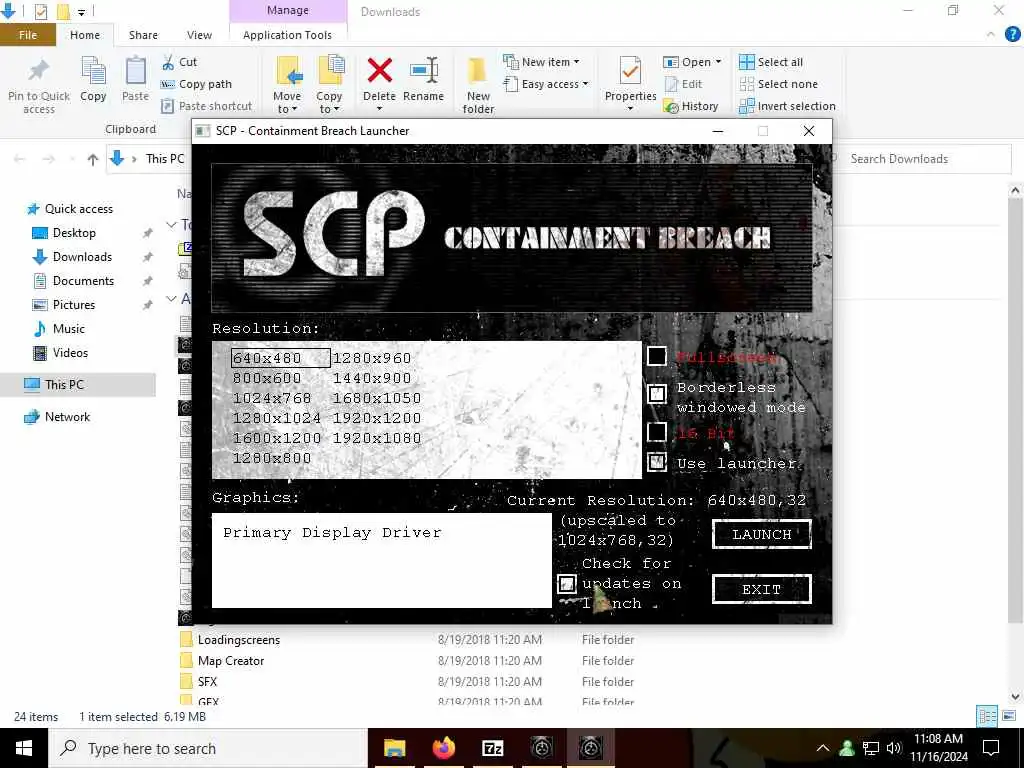
Task: Click the taskbar search box
Action: click(208, 748)
